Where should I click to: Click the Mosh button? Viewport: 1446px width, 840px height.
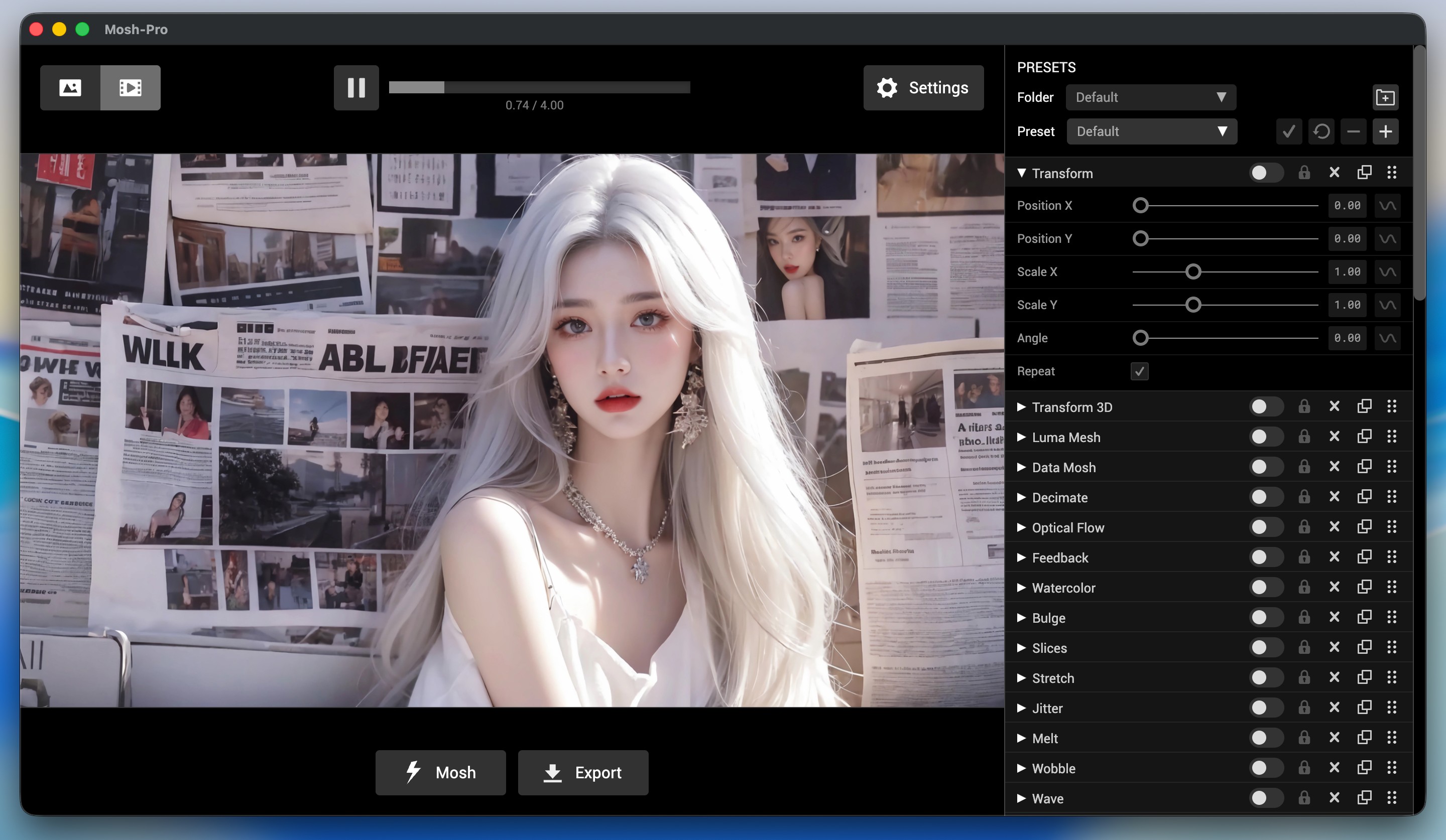440,772
